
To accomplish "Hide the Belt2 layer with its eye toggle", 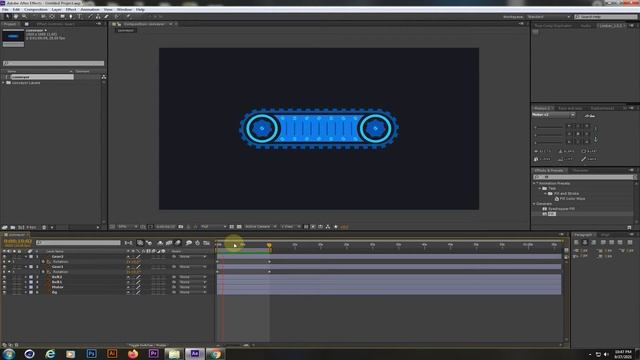I will (4, 277).
